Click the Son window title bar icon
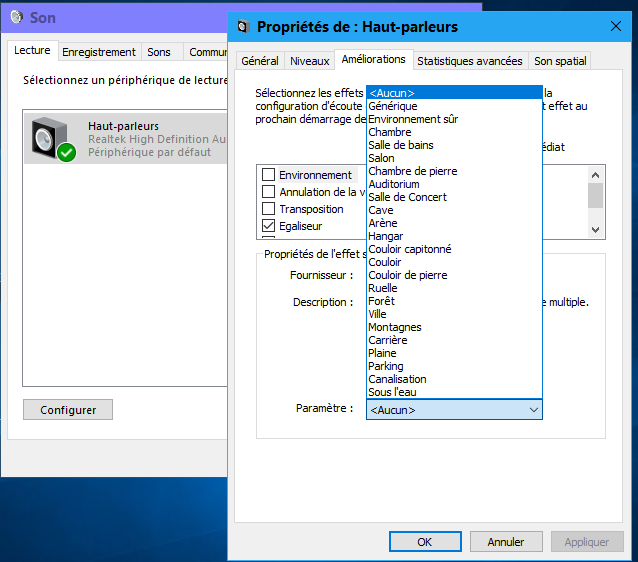The height and width of the screenshot is (562, 638). (16, 18)
